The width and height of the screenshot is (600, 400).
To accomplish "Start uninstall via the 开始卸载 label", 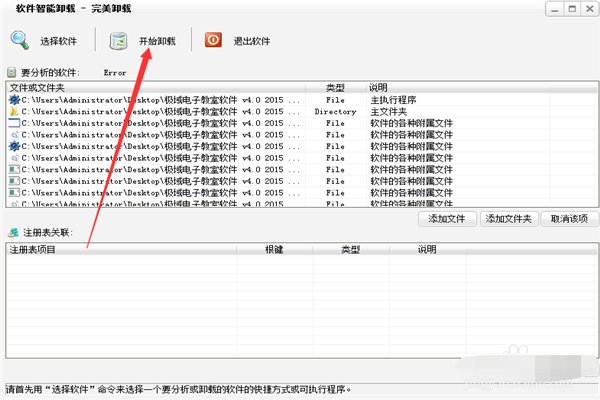I will pos(157,41).
